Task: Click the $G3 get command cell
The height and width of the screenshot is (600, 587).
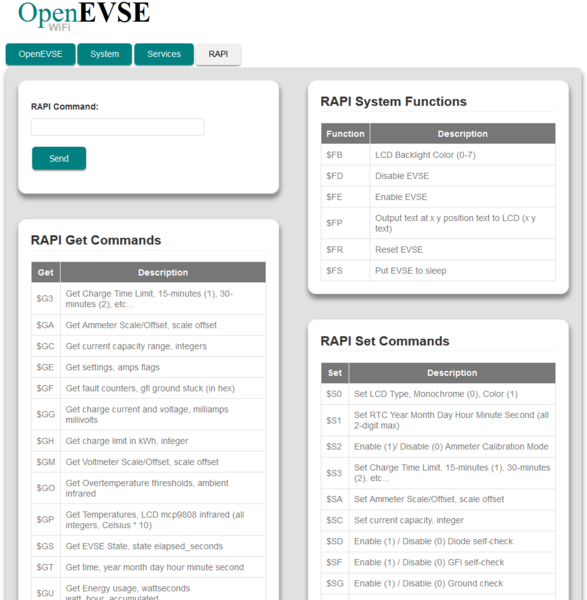Action: tap(46, 298)
